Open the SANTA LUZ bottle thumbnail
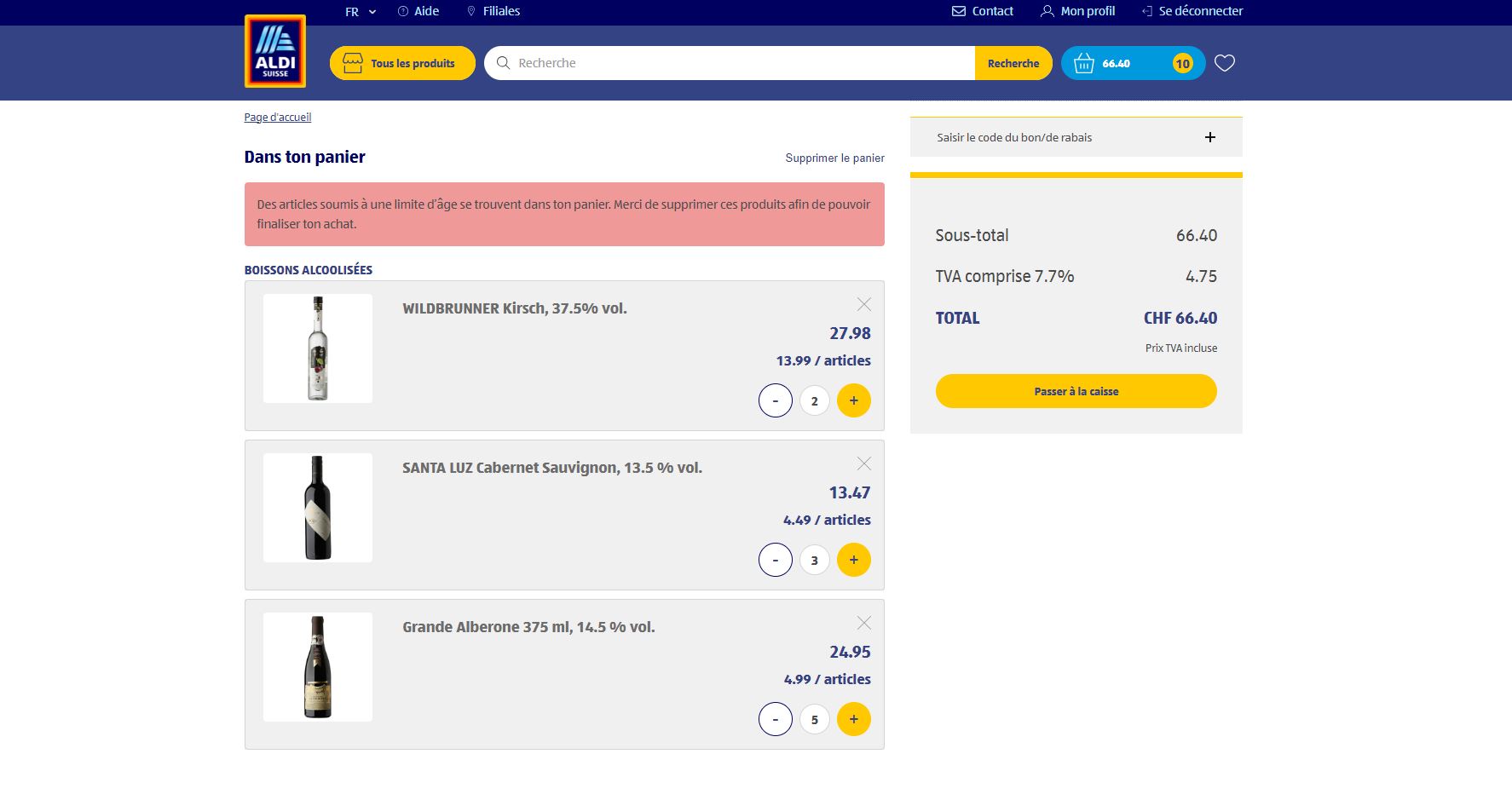The image size is (1512, 800). (x=318, y=508)
